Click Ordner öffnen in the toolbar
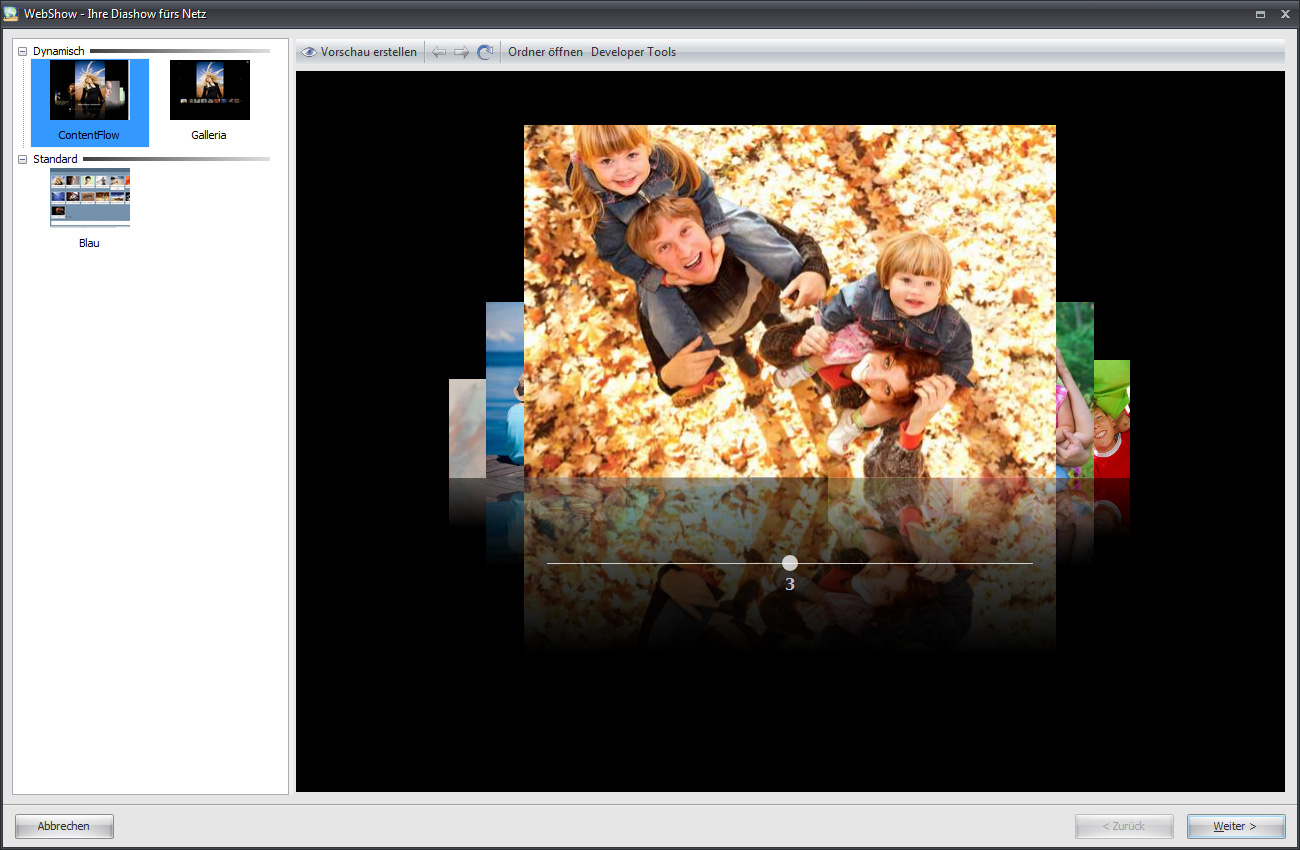The image size is (1300, 850). pos(545,52)
